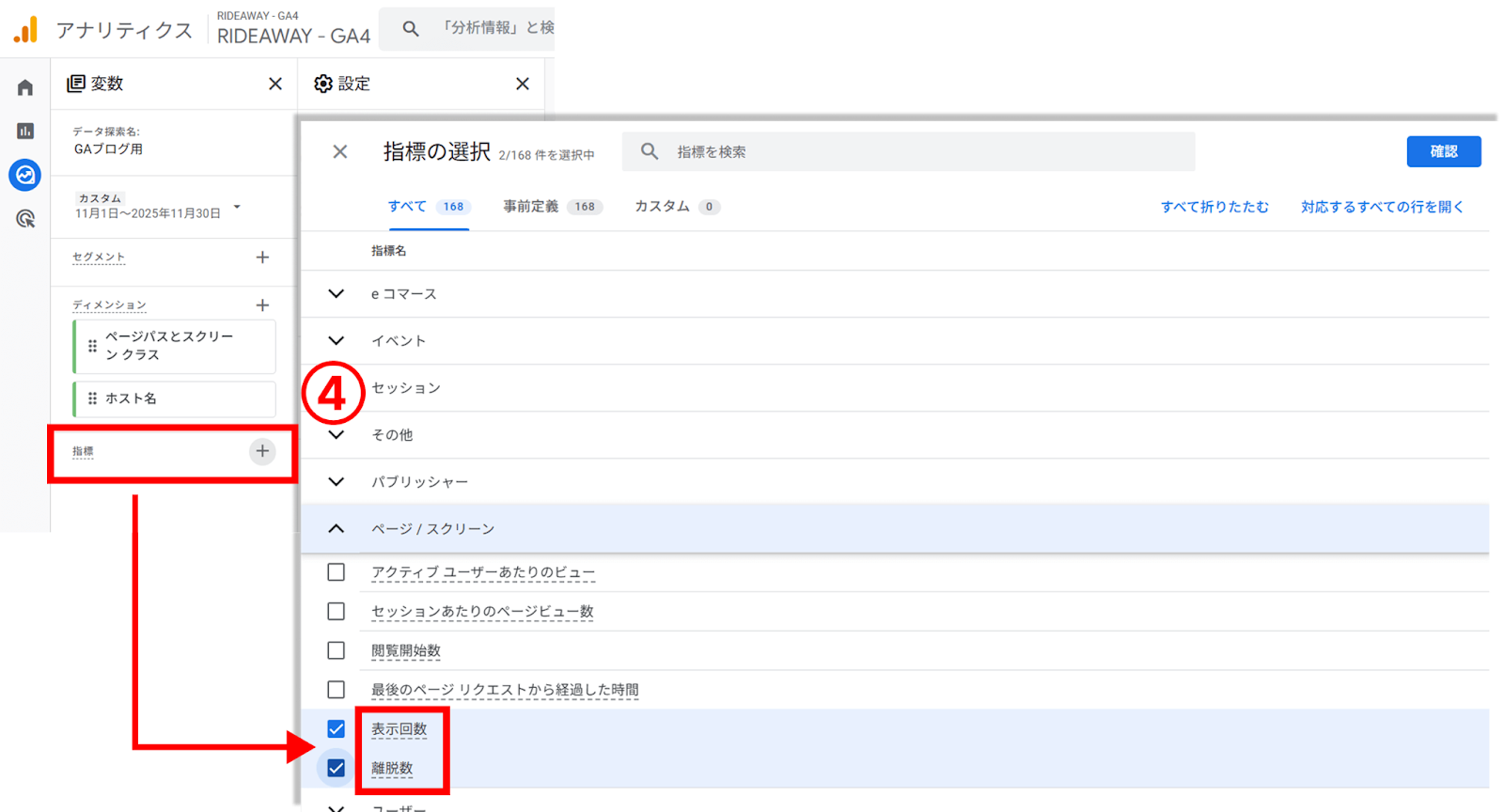The image size is (1504, 812).
Task: Grab the handle of ページパスとスクリーン クラス
Action: pyautogui.click(x=92, y=346)
